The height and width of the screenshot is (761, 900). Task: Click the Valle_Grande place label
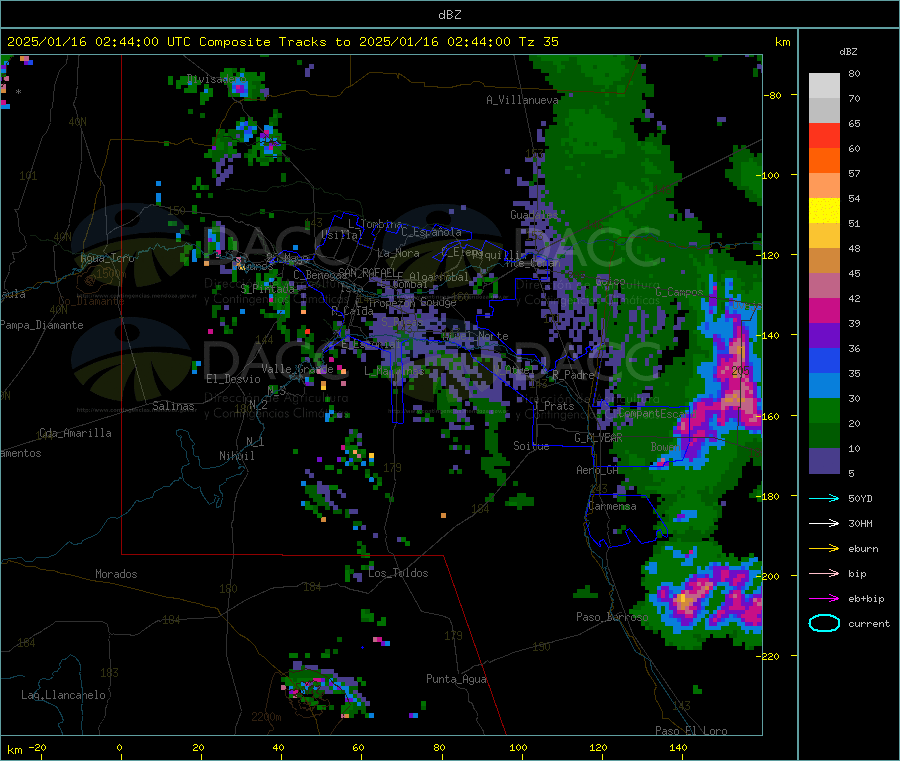(297, 368)
